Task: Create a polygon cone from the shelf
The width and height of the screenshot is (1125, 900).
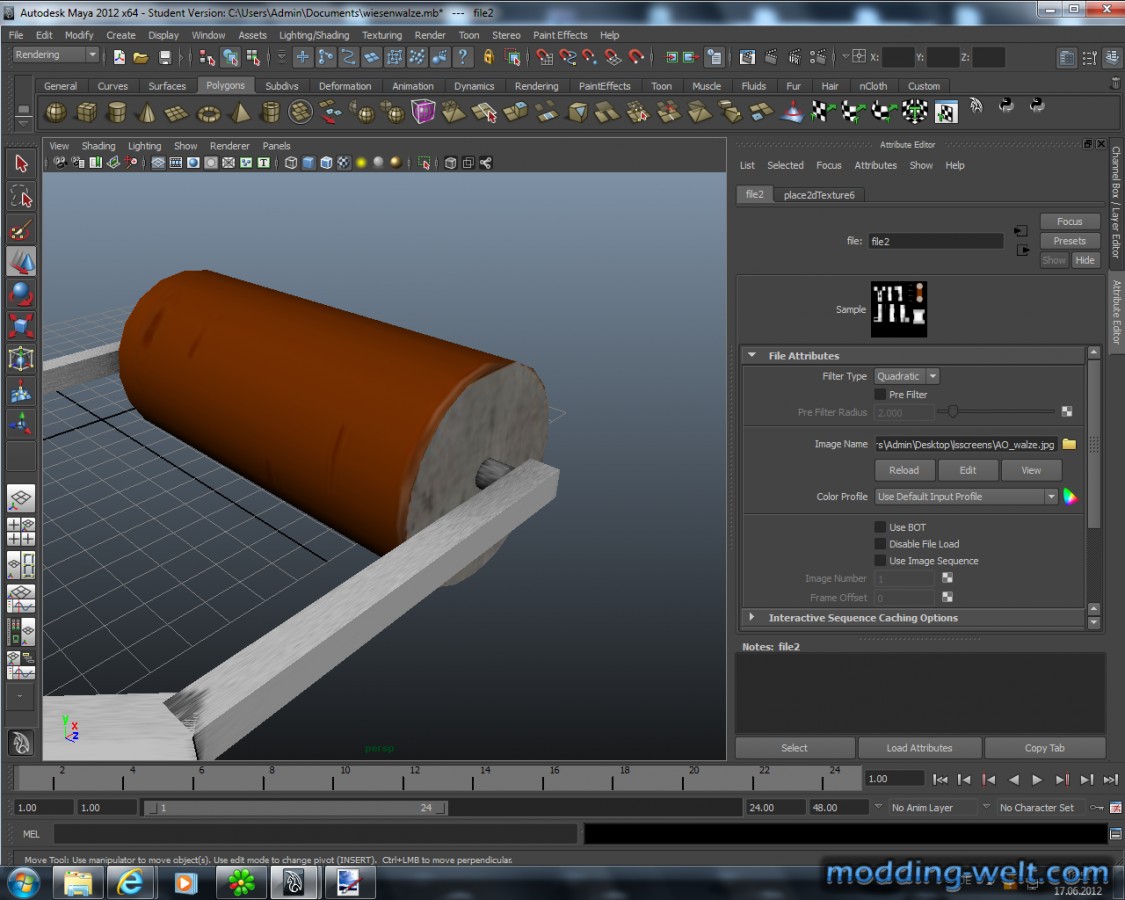Action: pos(146,113)
